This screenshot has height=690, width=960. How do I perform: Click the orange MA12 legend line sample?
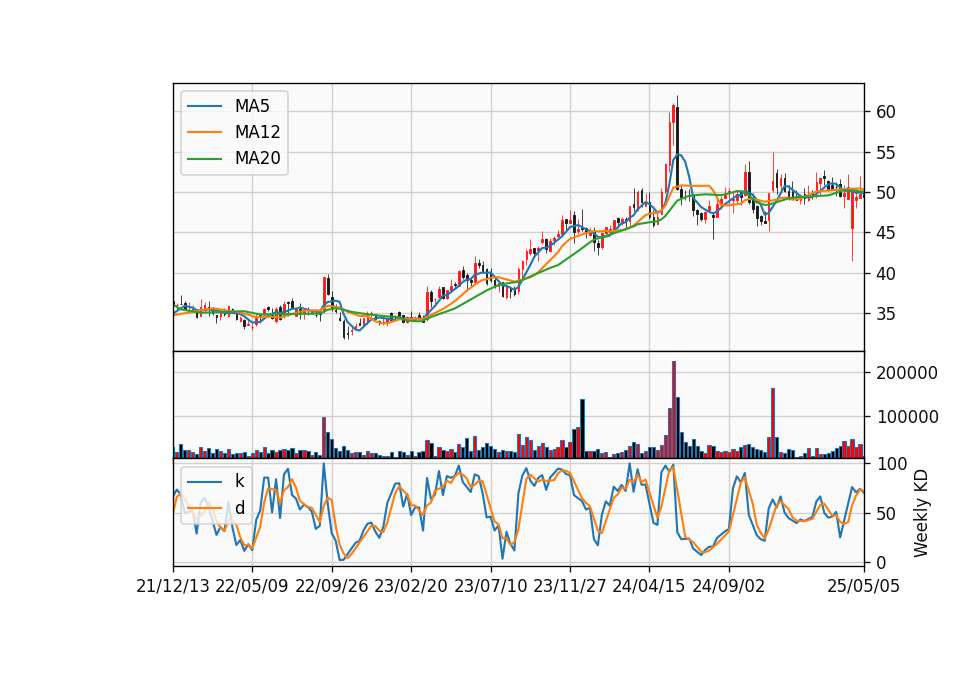[x=204, y=132]
